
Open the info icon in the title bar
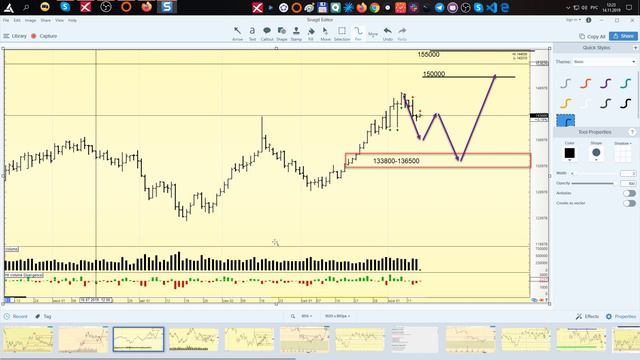click(x=589, y=20)
